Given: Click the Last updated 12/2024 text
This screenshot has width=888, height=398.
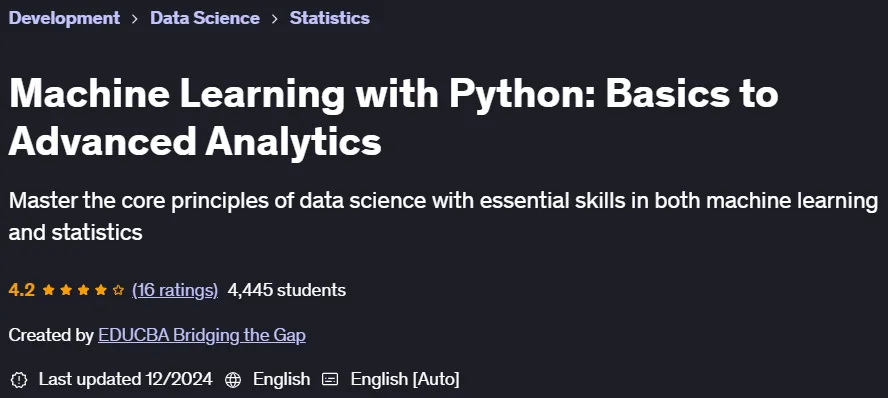Looking at the screenshot, I should click(125, 379).
